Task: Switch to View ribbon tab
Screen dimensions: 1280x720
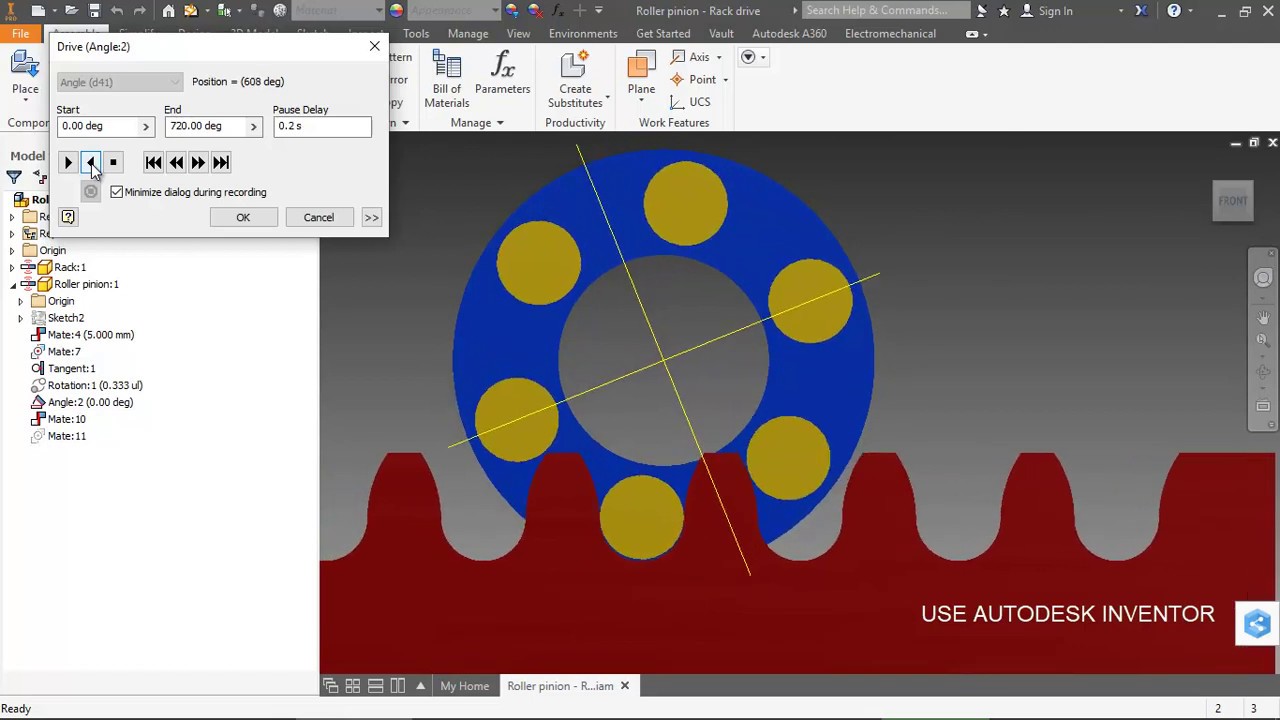Action: click(x=518, y=33)
